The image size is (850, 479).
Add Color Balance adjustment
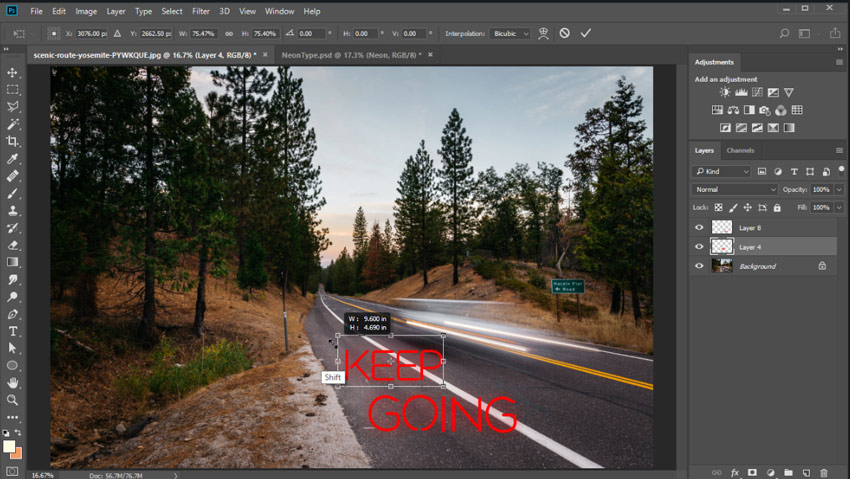click(733, 110)
